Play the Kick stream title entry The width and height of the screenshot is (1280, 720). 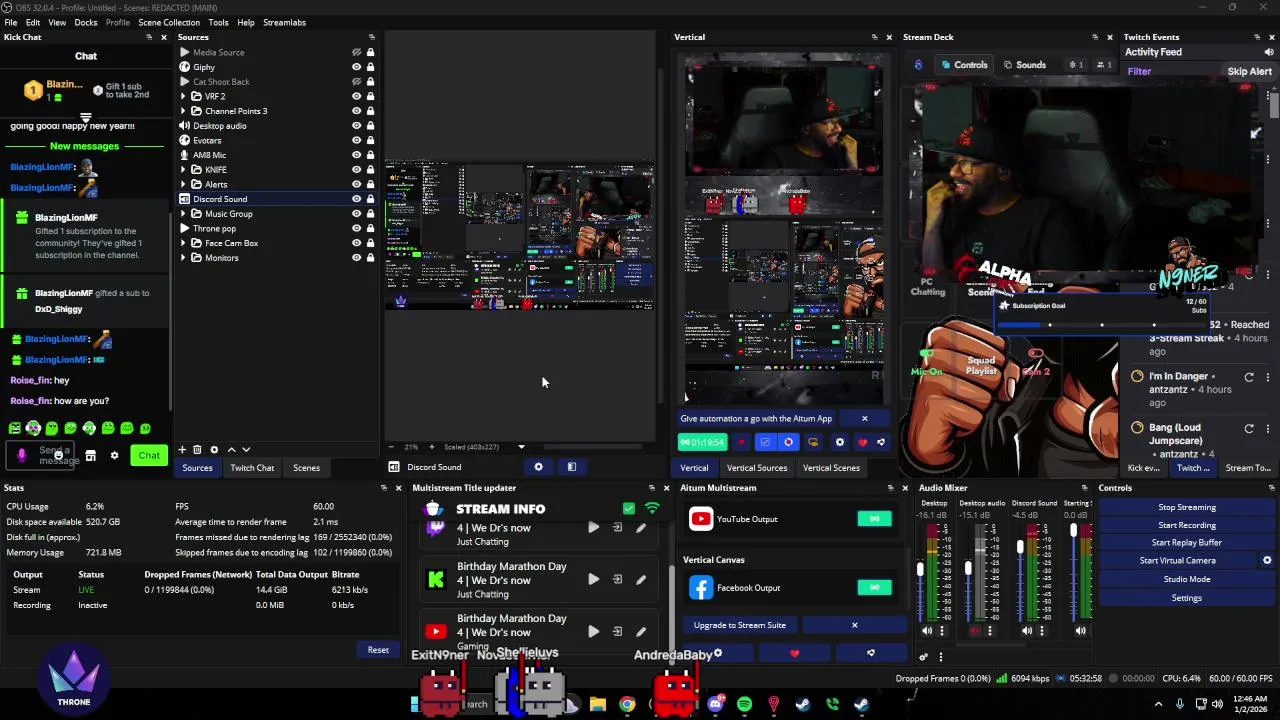594,579
